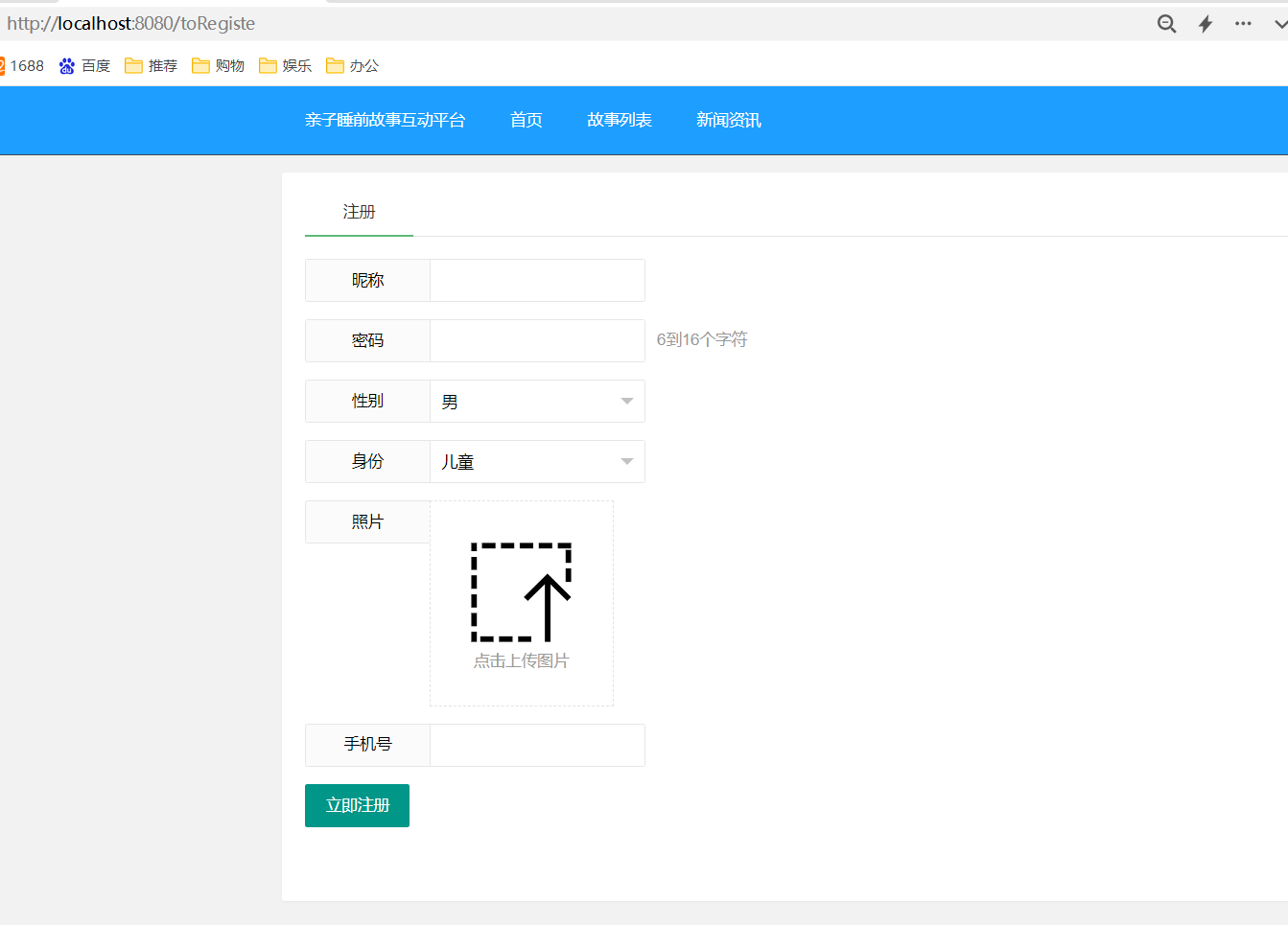Open the 娱乐 bookmark folder
Screen dimensions: 1288x925
point(286,66)
